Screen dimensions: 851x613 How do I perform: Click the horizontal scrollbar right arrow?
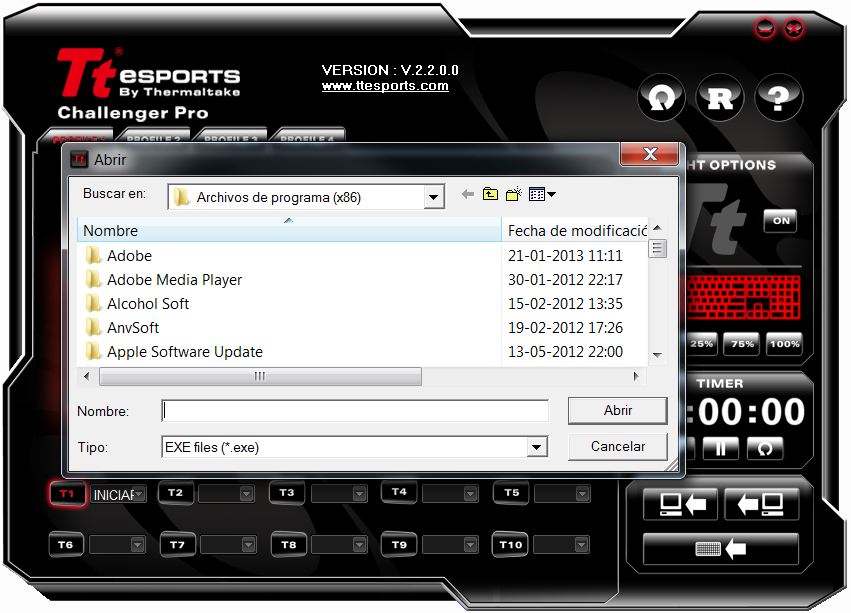636,376
